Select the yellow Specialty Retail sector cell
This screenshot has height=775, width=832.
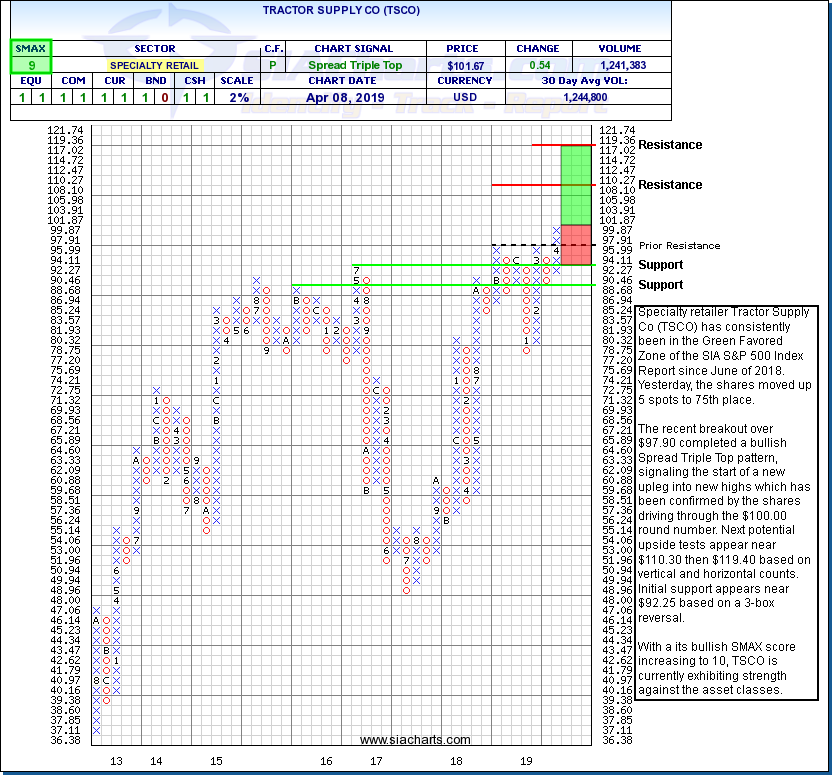tap(154, 65)
